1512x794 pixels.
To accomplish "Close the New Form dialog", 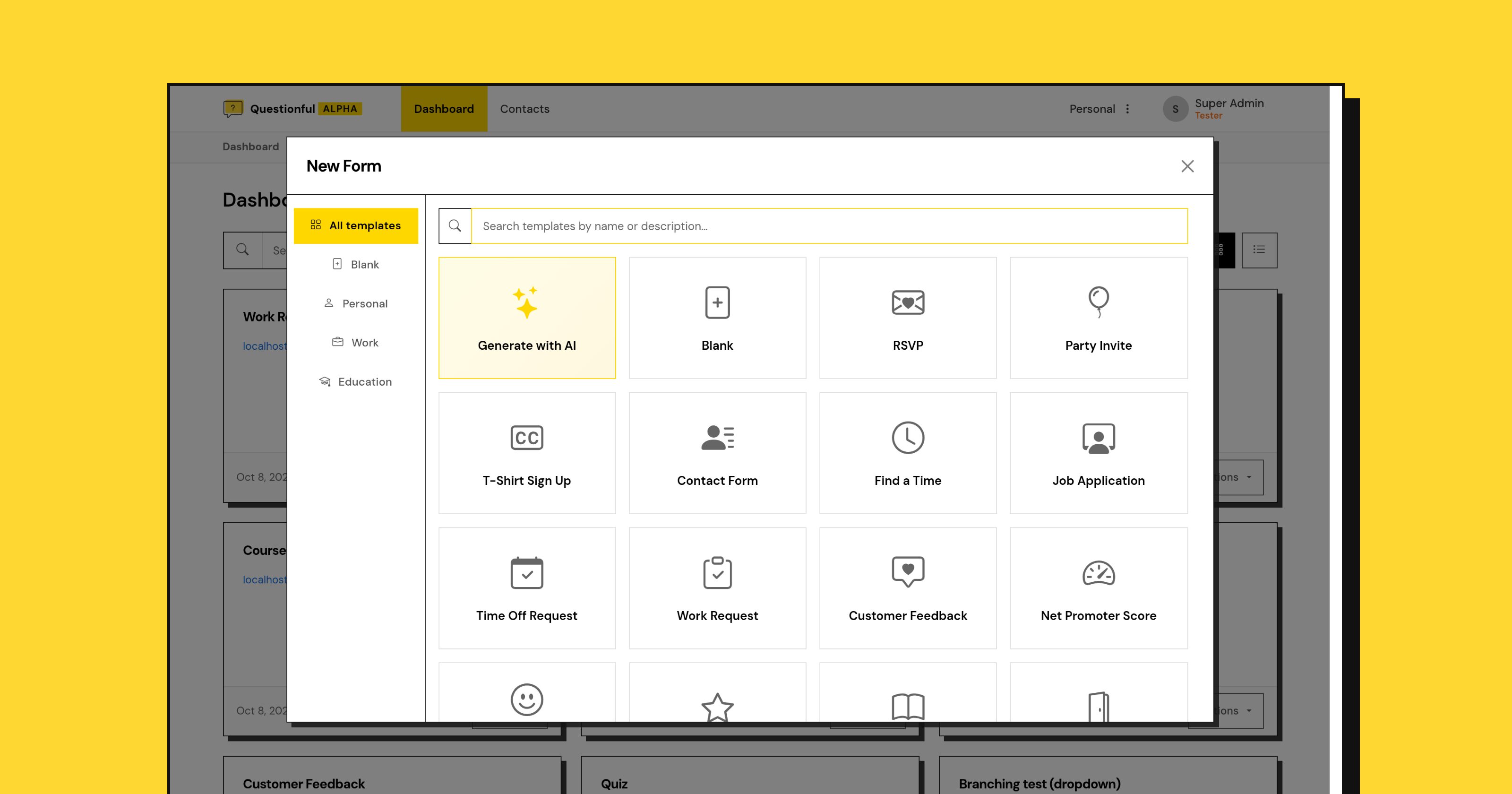I will point(1187,166).
